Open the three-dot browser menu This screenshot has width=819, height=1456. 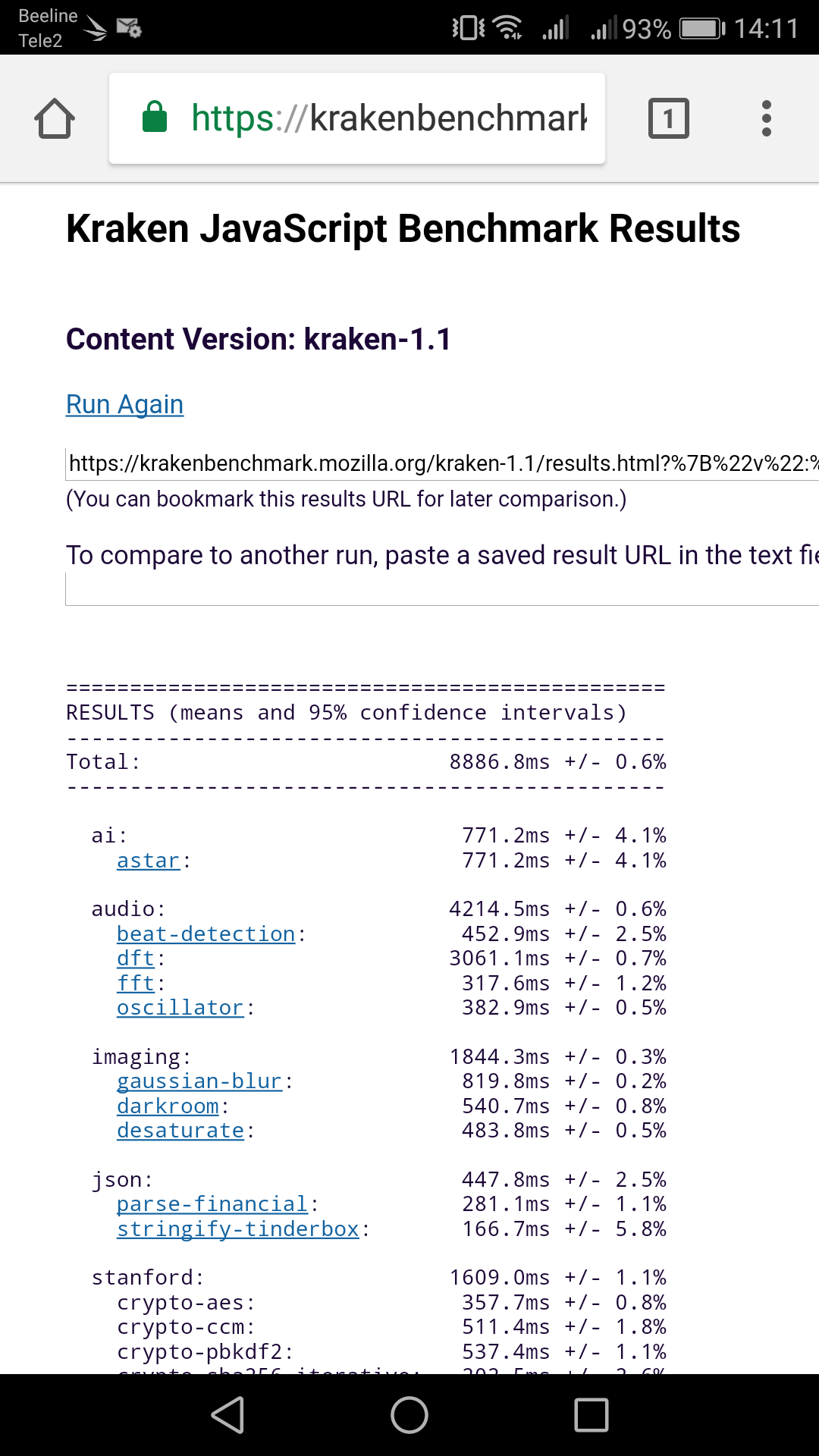(767, 118)
